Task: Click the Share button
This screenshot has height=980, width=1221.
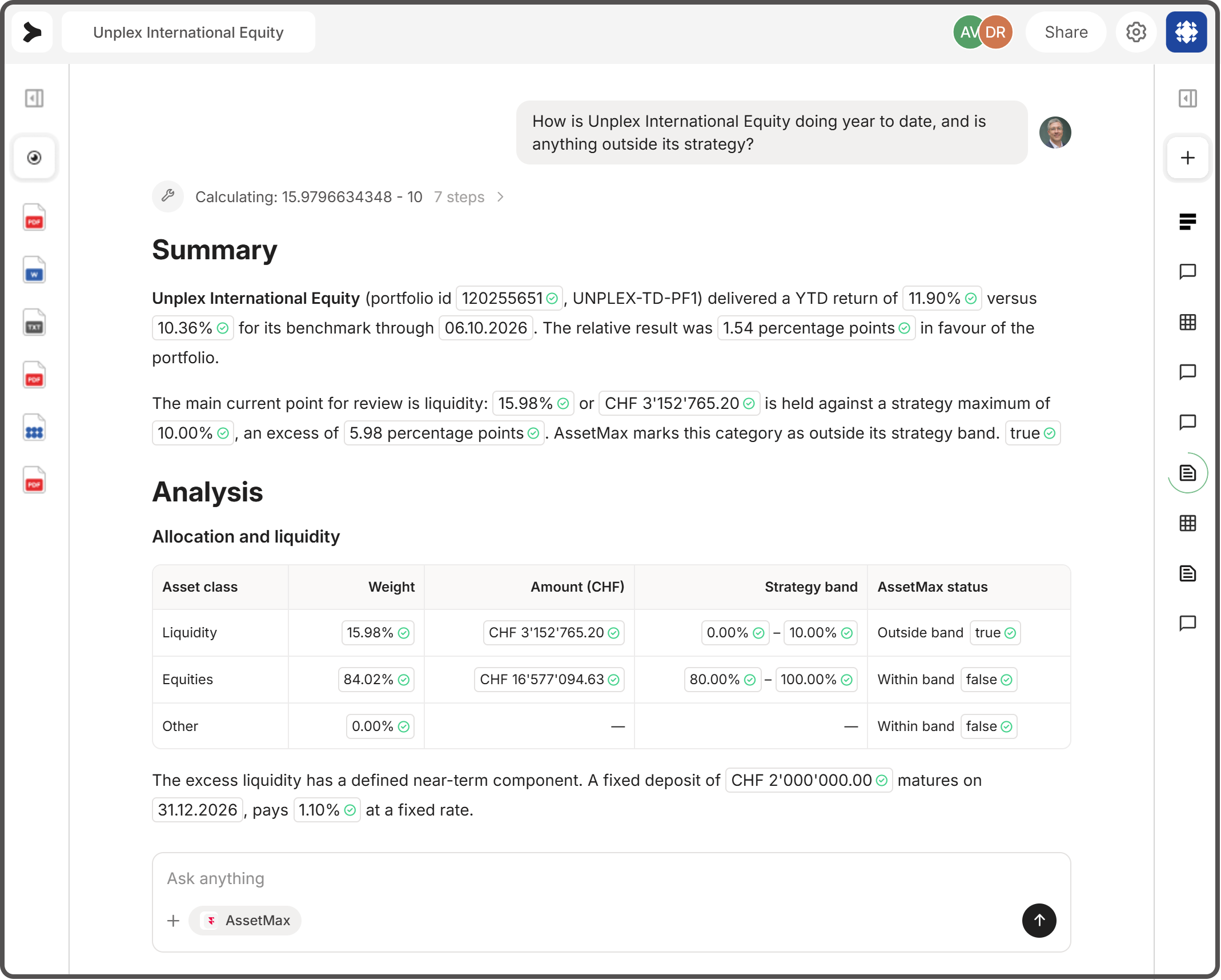Action: tap(1066, 33)
